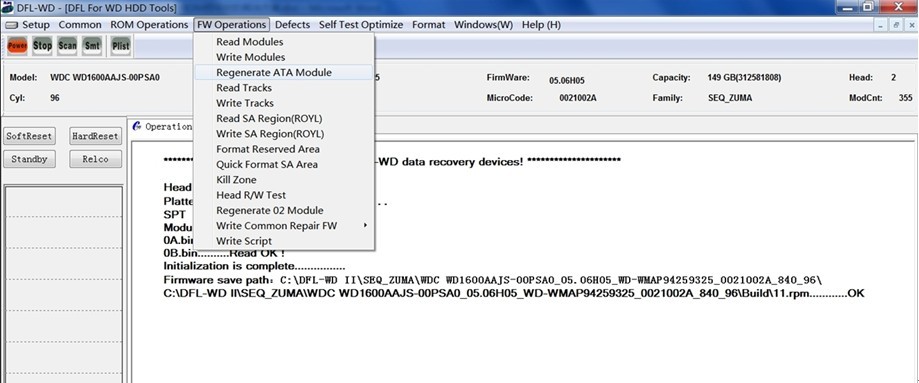The width and height of the screenshot is (919, 383).
Task: Close the FW Operations menu header
Action: pos(231,25)
